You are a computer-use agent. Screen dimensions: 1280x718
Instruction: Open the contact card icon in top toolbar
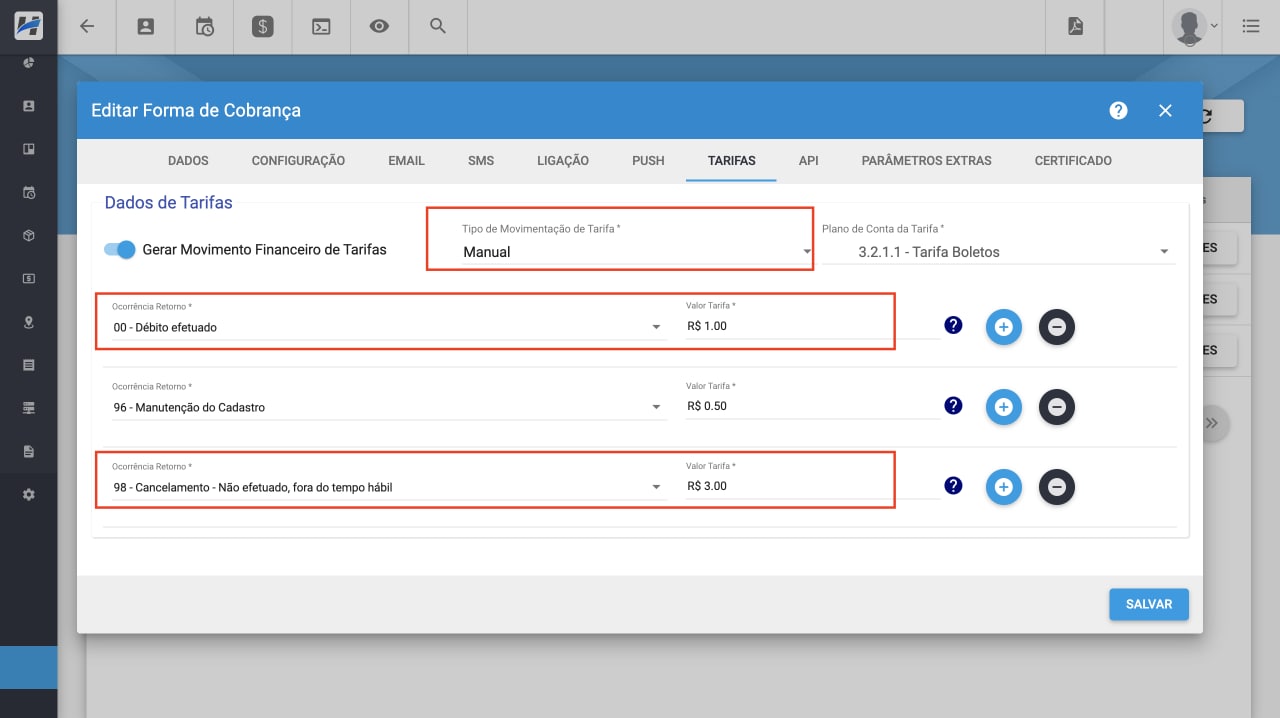coord(146,27)
